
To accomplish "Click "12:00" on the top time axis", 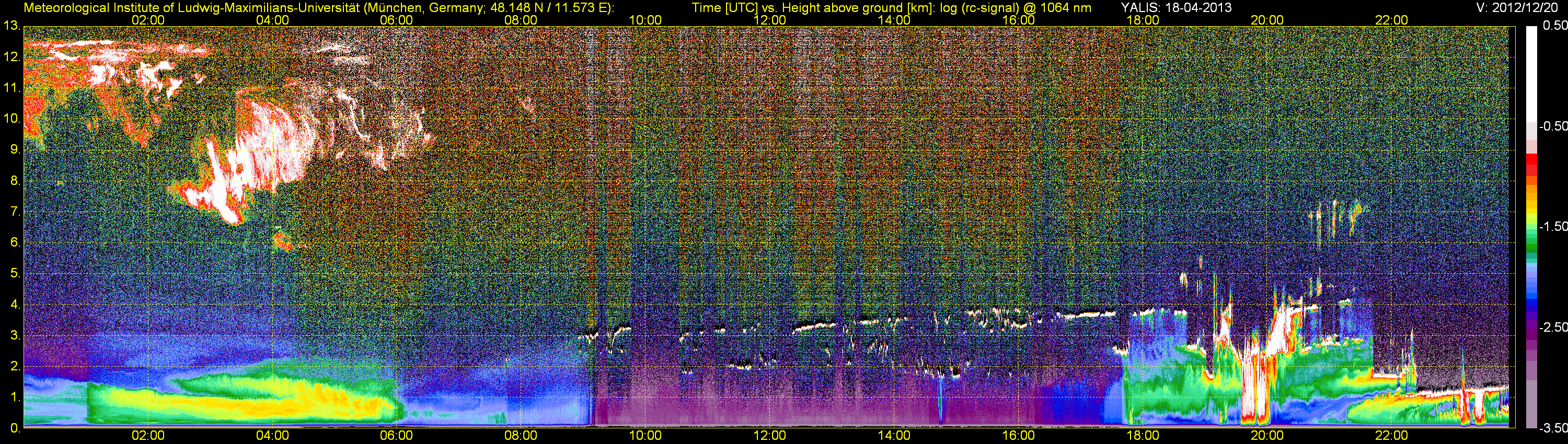I will pyautogui.click(x=769, y=20).
